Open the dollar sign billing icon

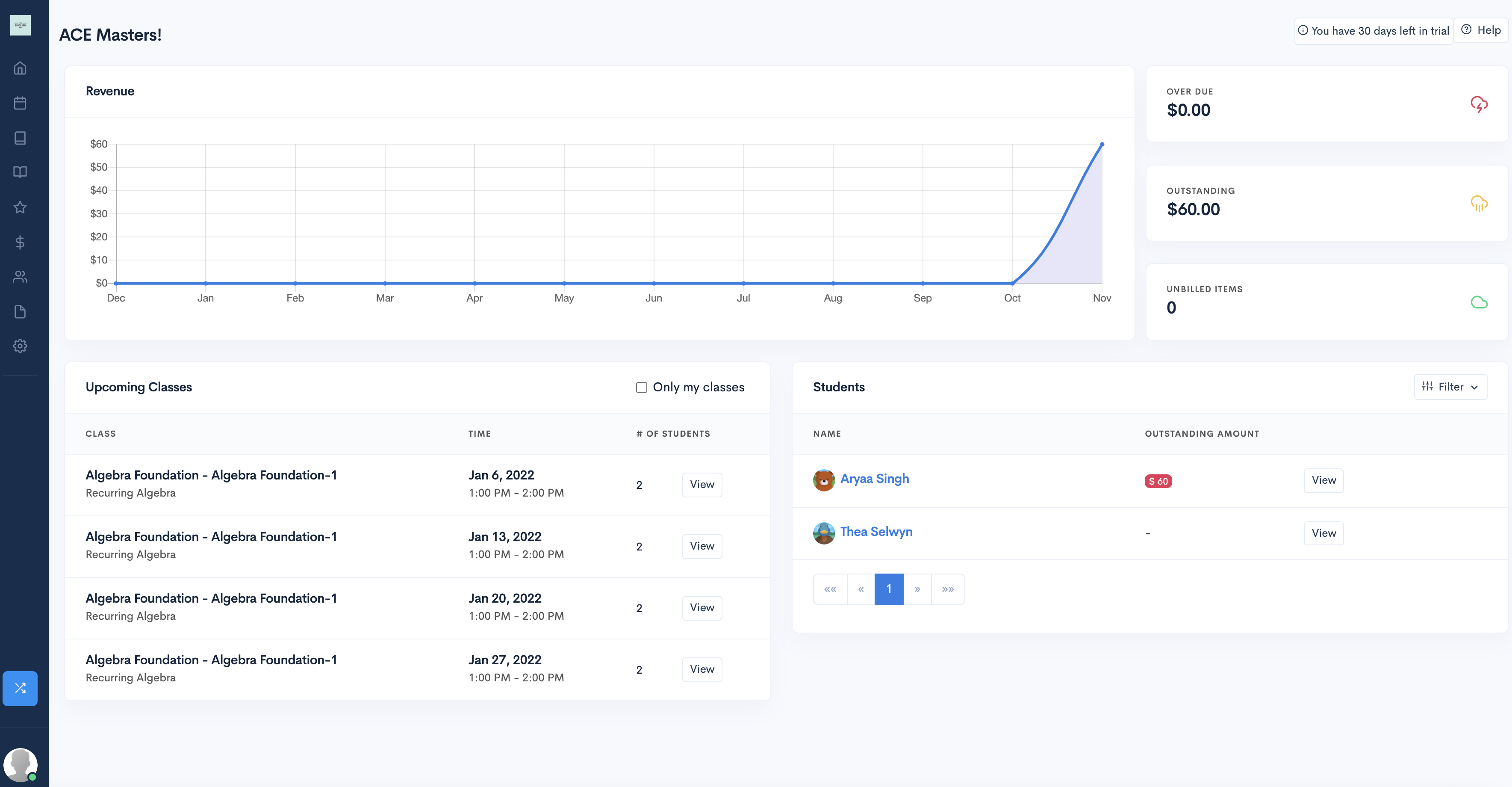[x=20, y=242]
